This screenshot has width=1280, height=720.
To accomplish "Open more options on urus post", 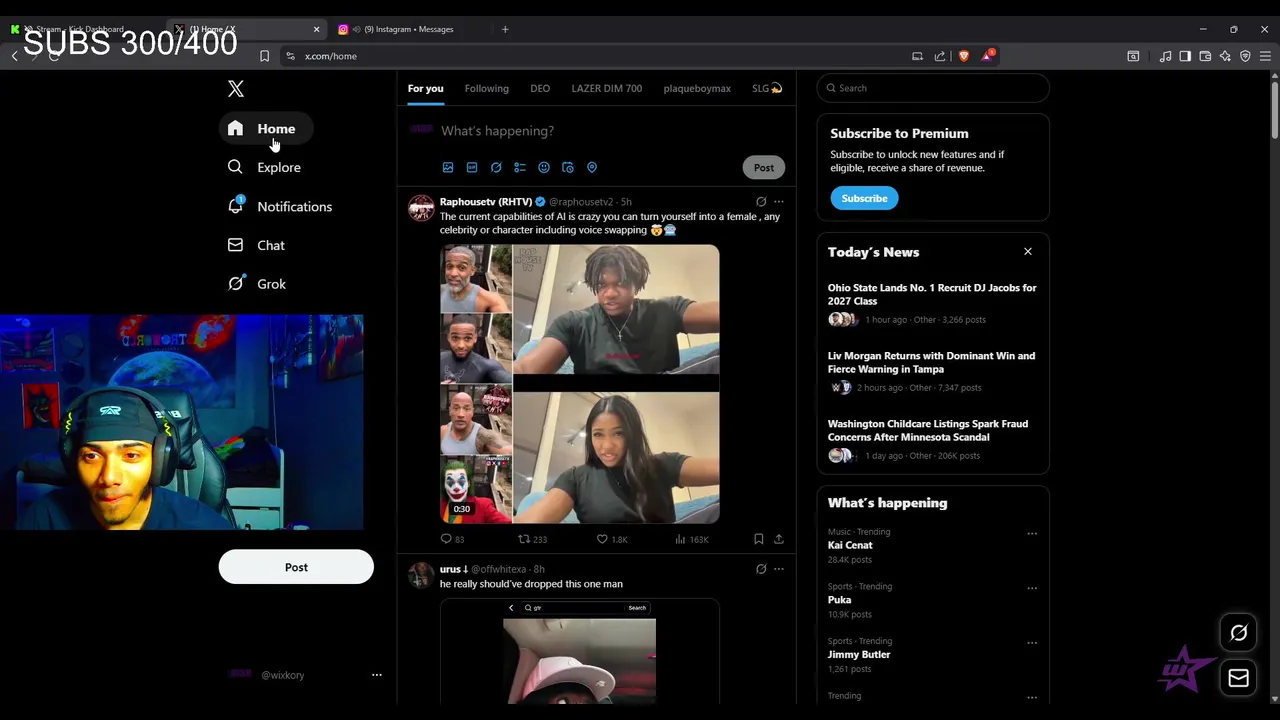I will pos(779,569).
